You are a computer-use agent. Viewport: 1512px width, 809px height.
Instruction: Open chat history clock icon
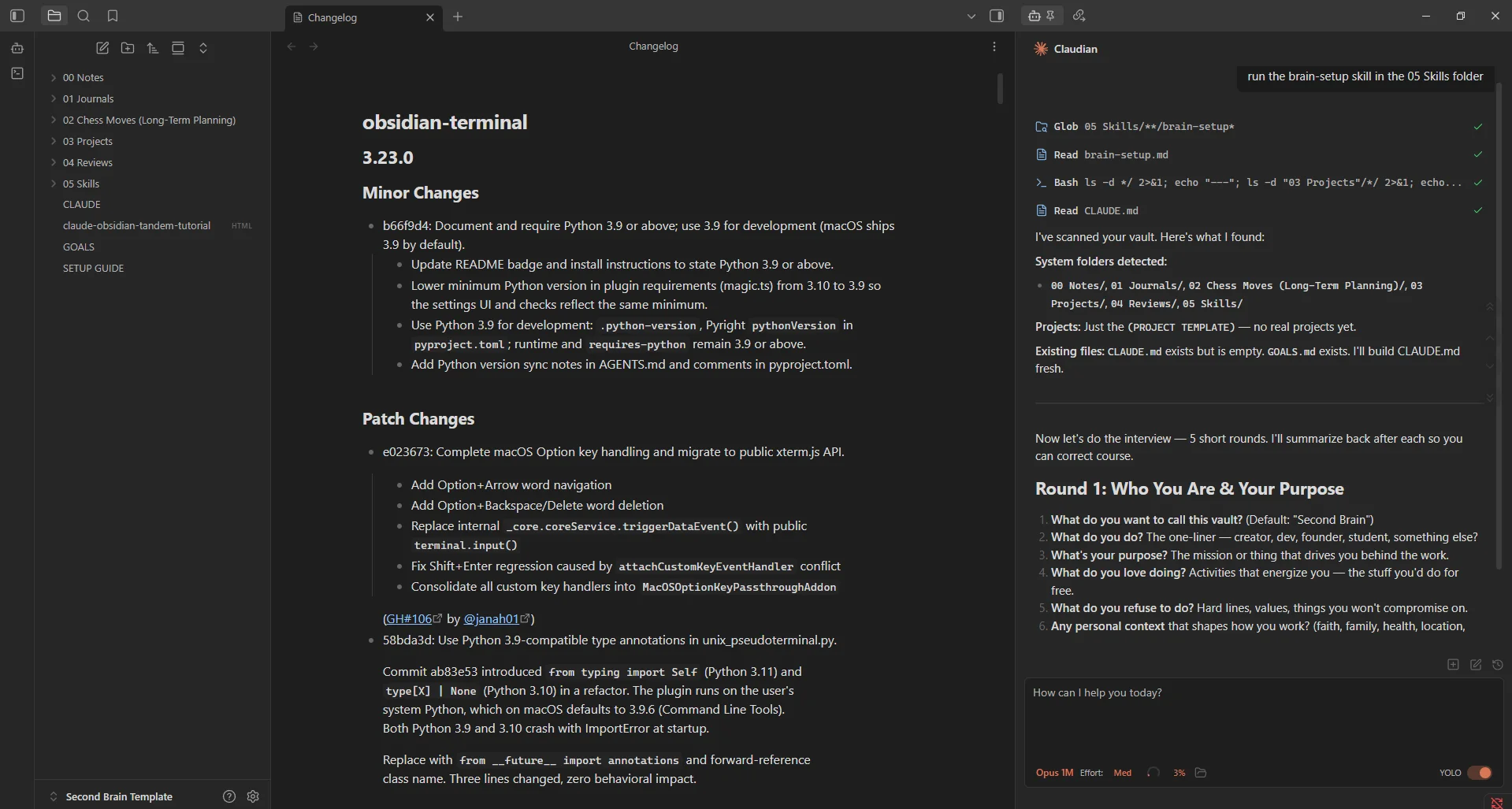click(1498, 665)
